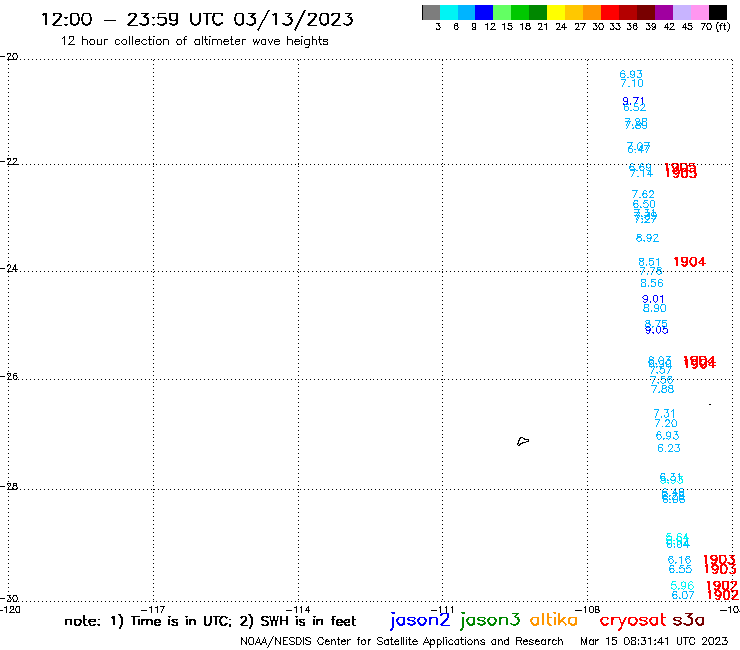Click the subtitle '12 hour collection of altimeter wave heights'
This screenshot has height=650, width=740.
(194, 41)
